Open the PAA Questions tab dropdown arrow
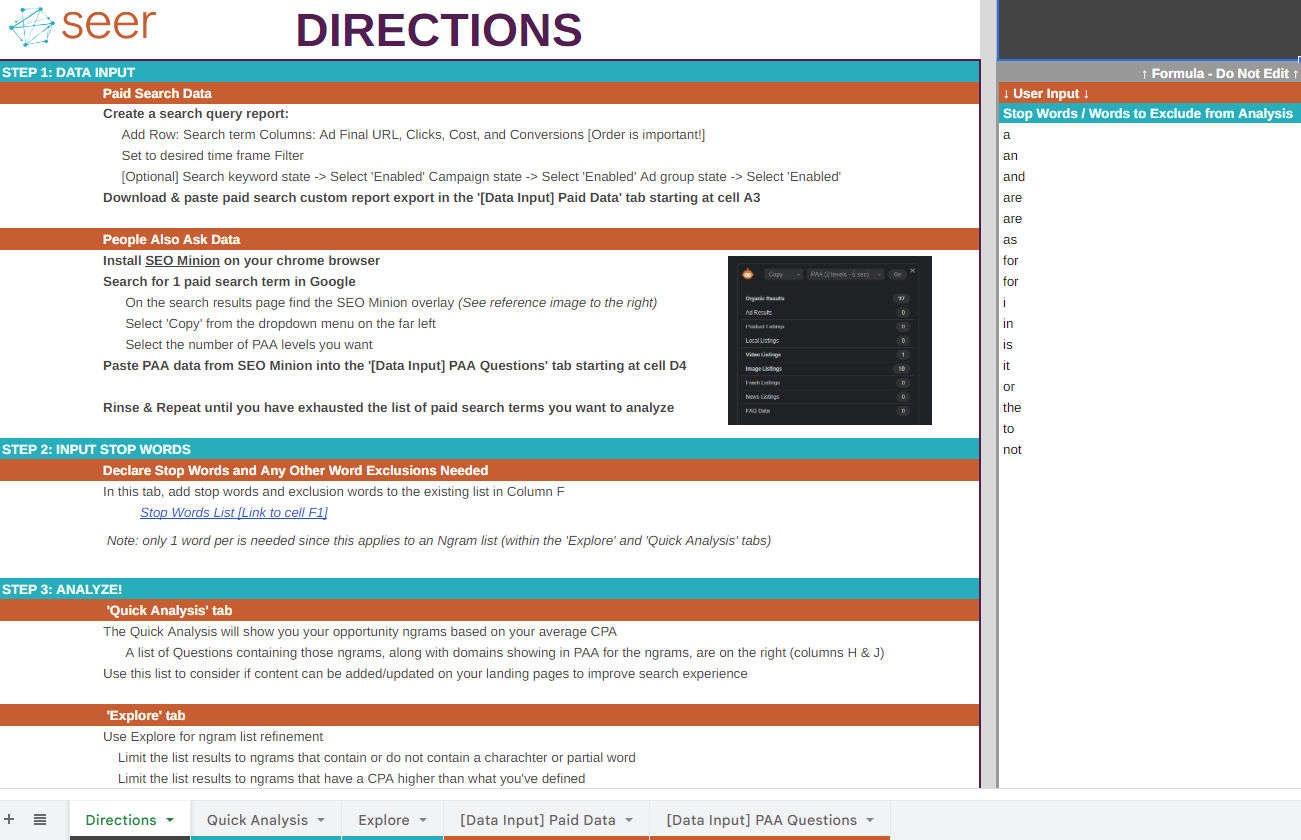The image size is (1301, 840). [x=871, y=820]
